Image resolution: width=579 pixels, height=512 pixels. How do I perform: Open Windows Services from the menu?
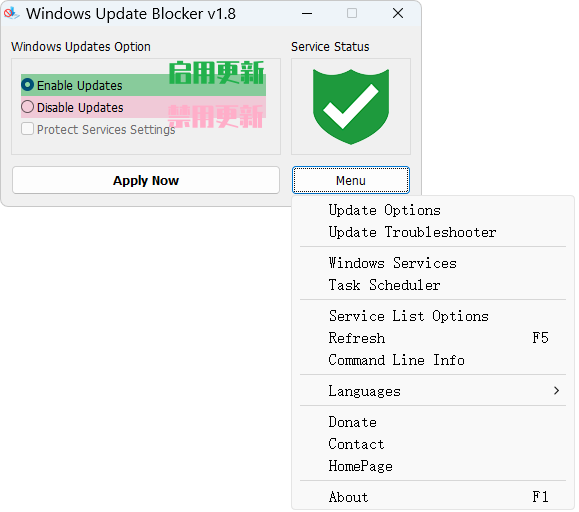click(x=433, y=263)
